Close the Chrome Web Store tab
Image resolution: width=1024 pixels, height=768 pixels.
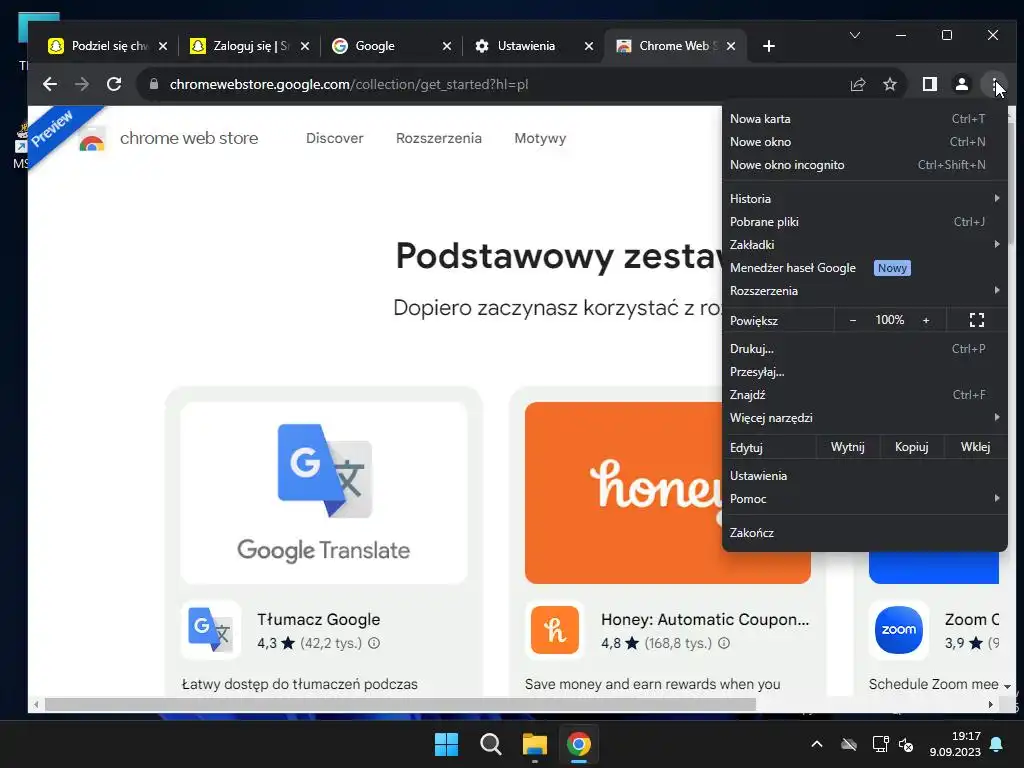(x=731, y=46)
